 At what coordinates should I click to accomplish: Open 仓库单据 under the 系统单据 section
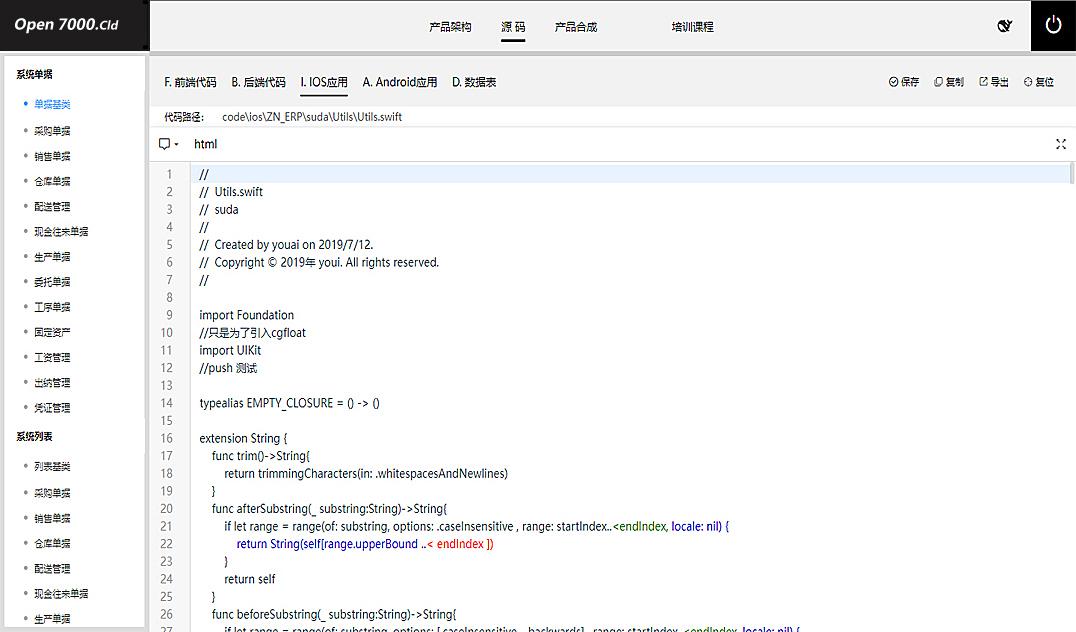pos(52,181)
